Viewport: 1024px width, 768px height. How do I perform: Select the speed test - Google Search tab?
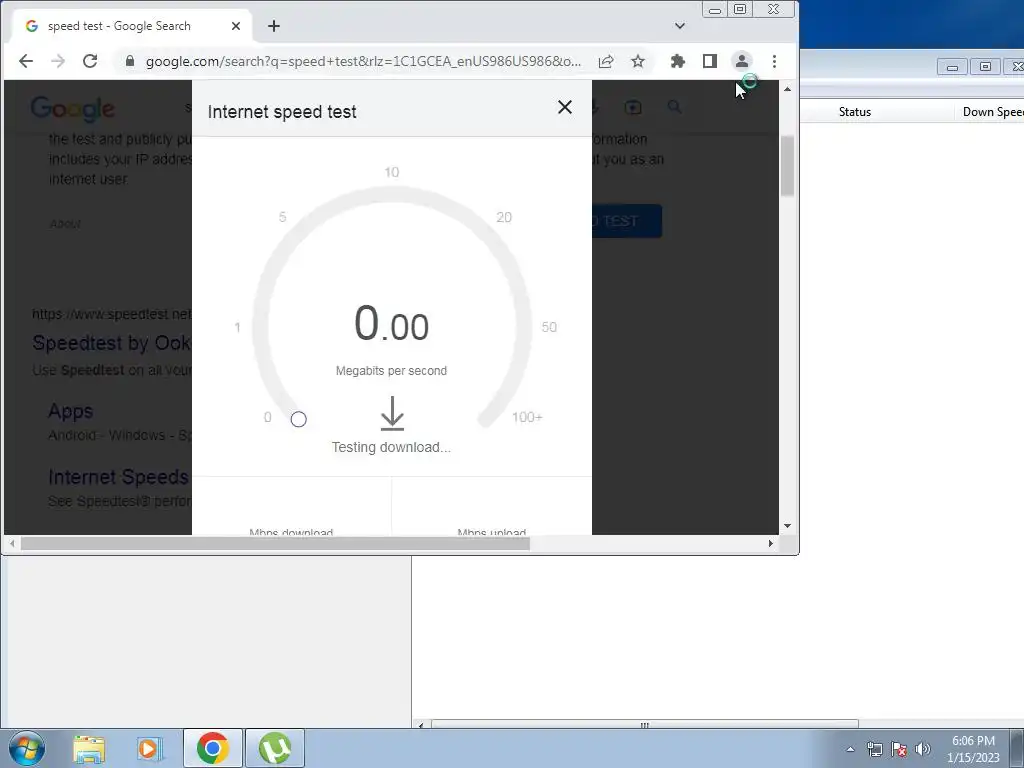click(x=131, y=26)
